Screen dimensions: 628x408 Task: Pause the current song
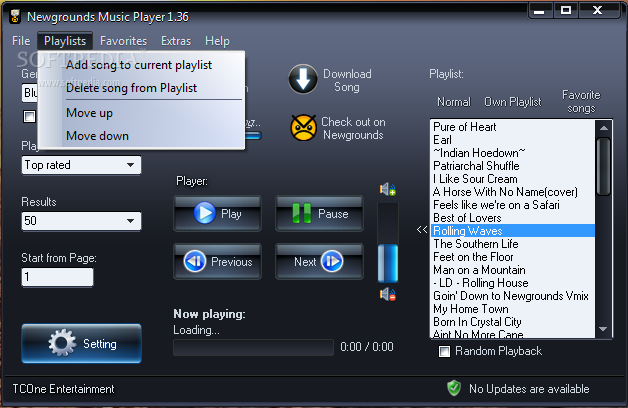click(319, 214)
